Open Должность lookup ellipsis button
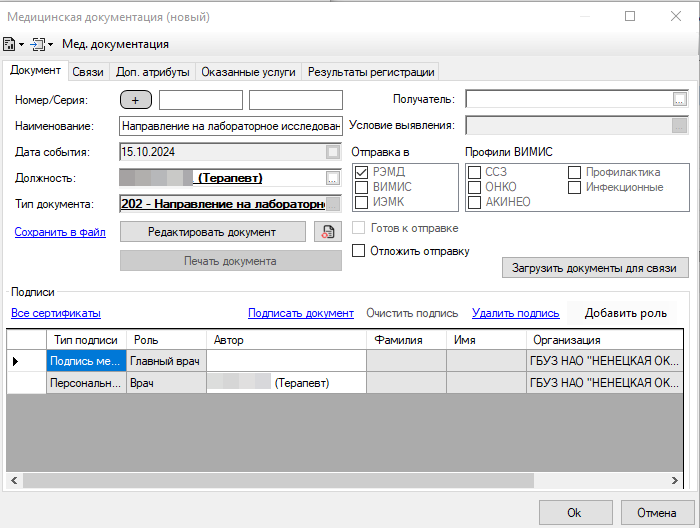The height and width of the screenshot is (528, 700). 333,178
